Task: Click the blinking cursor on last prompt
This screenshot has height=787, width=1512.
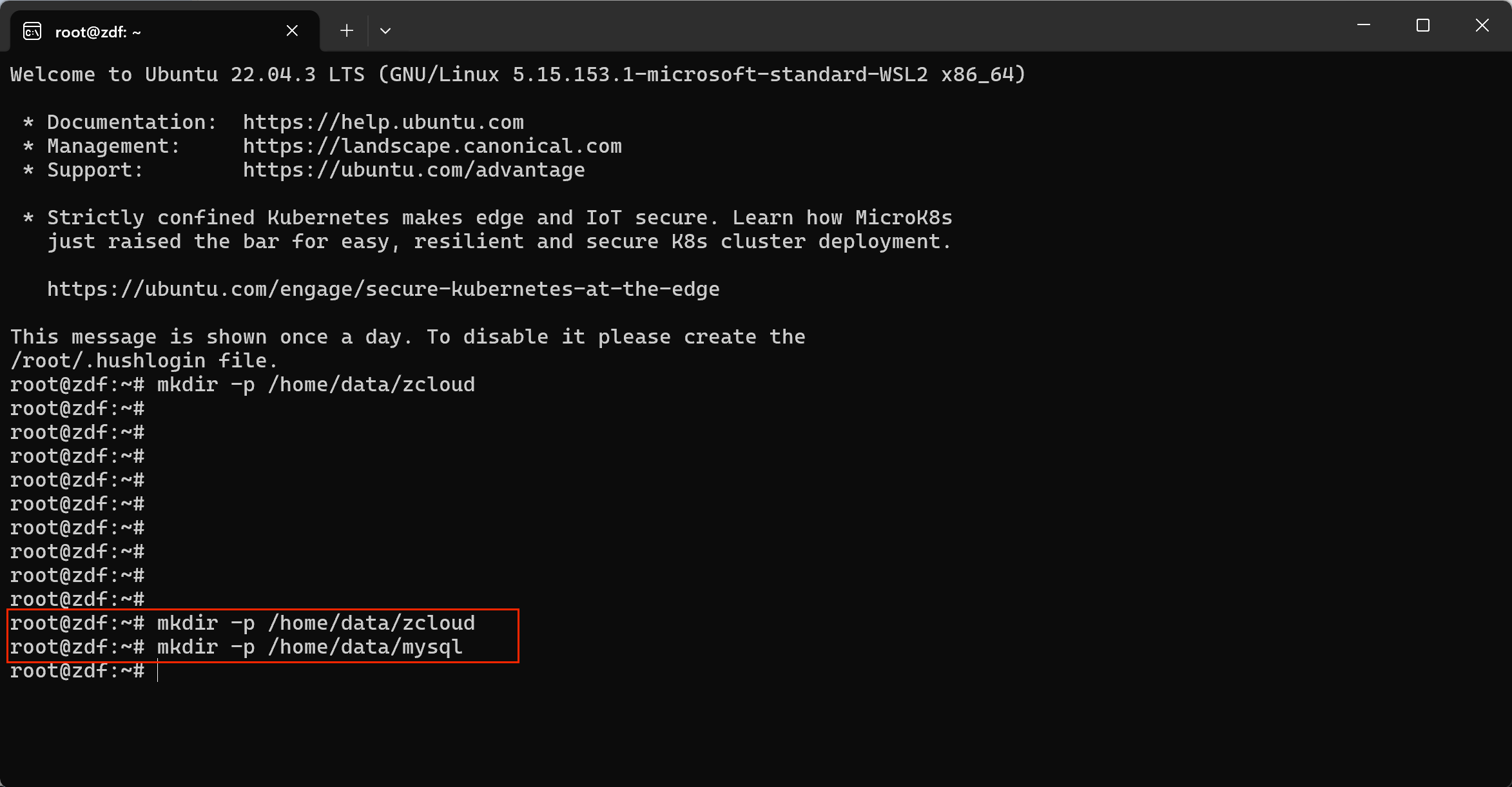Action: pyautogui.click(x=158, y=672)
